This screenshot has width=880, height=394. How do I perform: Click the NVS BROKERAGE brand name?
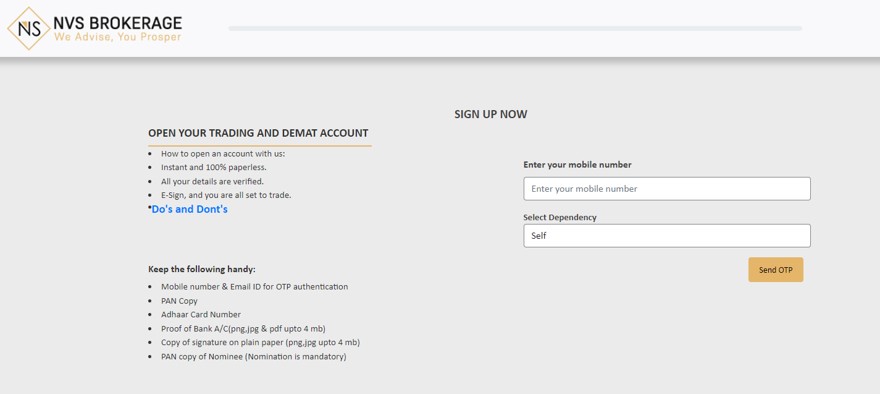(118, 23)
